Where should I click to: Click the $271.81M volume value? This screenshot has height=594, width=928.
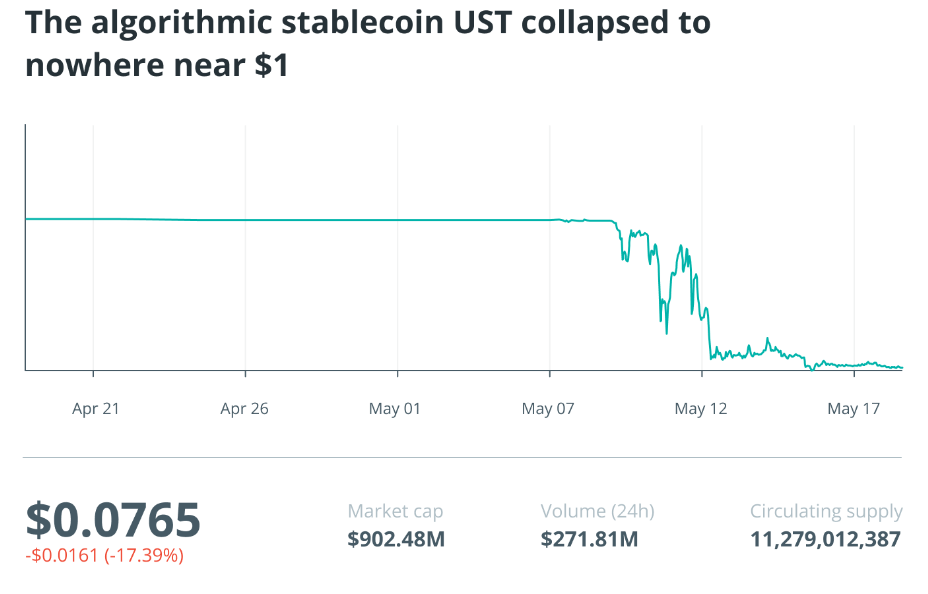click(x=589, y=540)
